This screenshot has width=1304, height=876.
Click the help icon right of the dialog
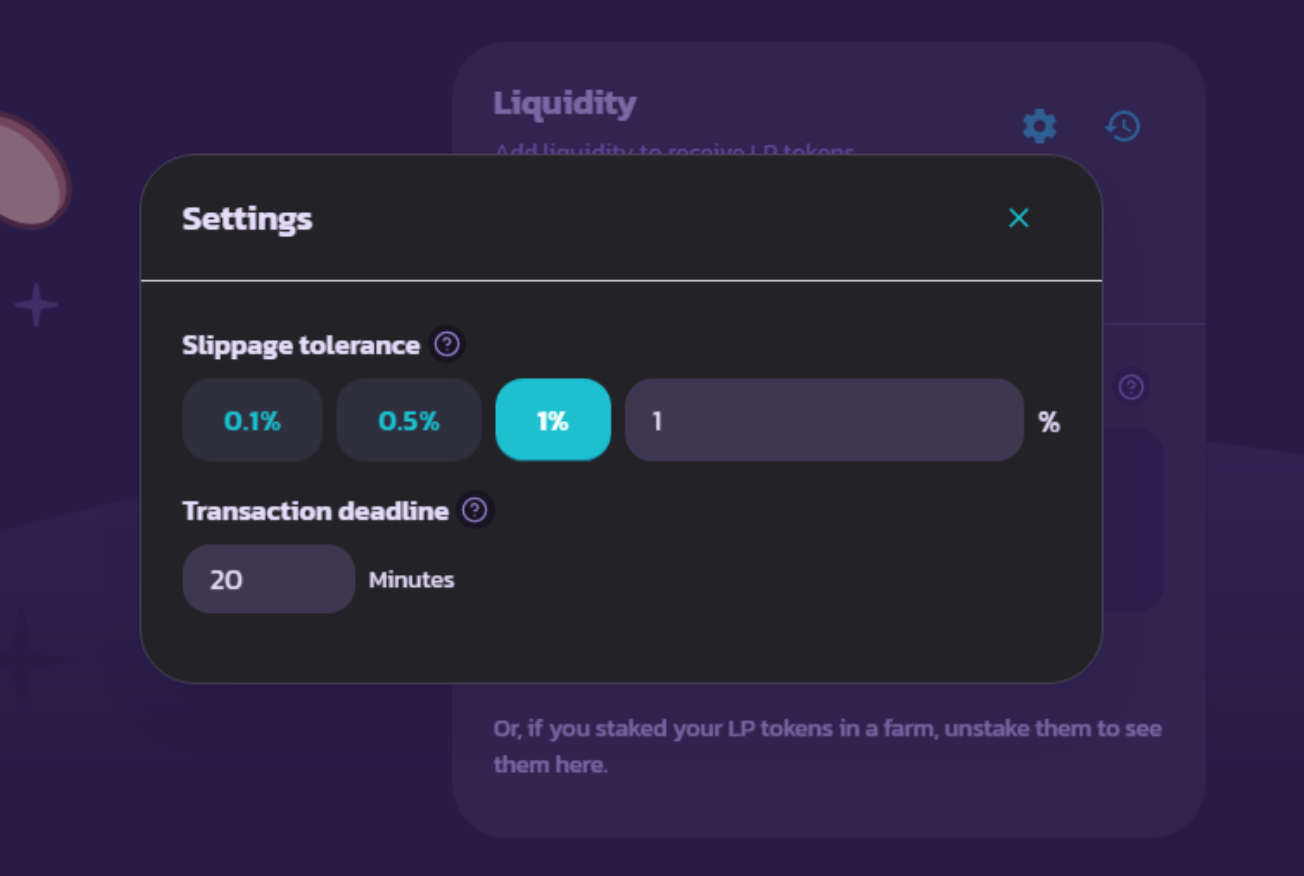1131,387
